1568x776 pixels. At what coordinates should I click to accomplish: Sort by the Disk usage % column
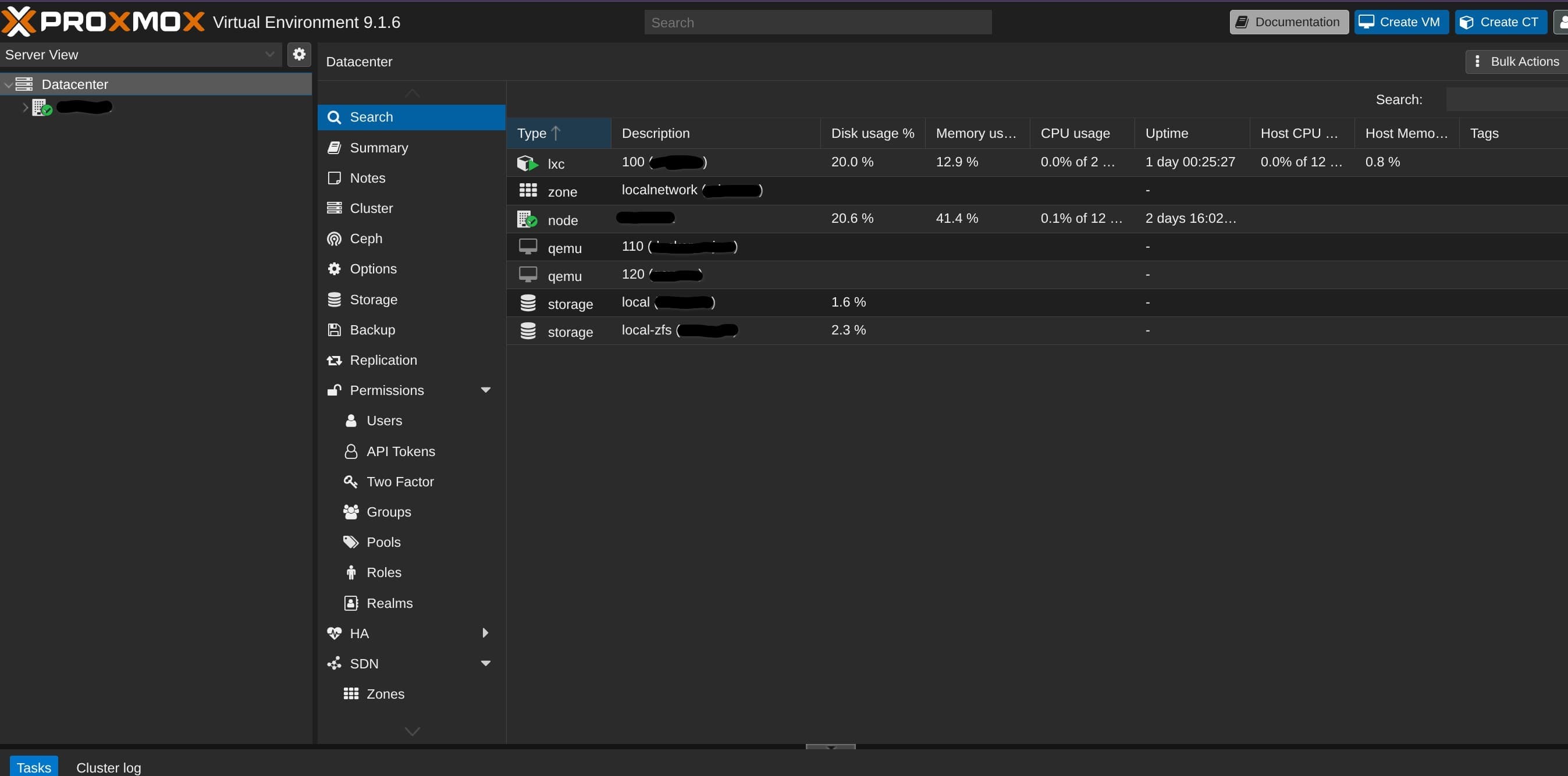[x=872, y=133]
